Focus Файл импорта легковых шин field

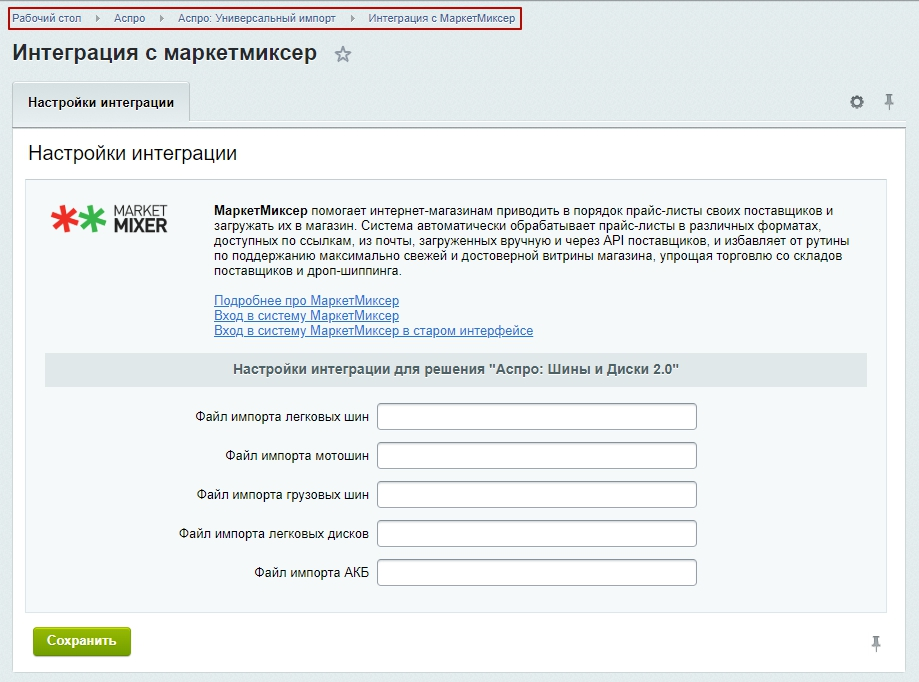pos(537,417)
